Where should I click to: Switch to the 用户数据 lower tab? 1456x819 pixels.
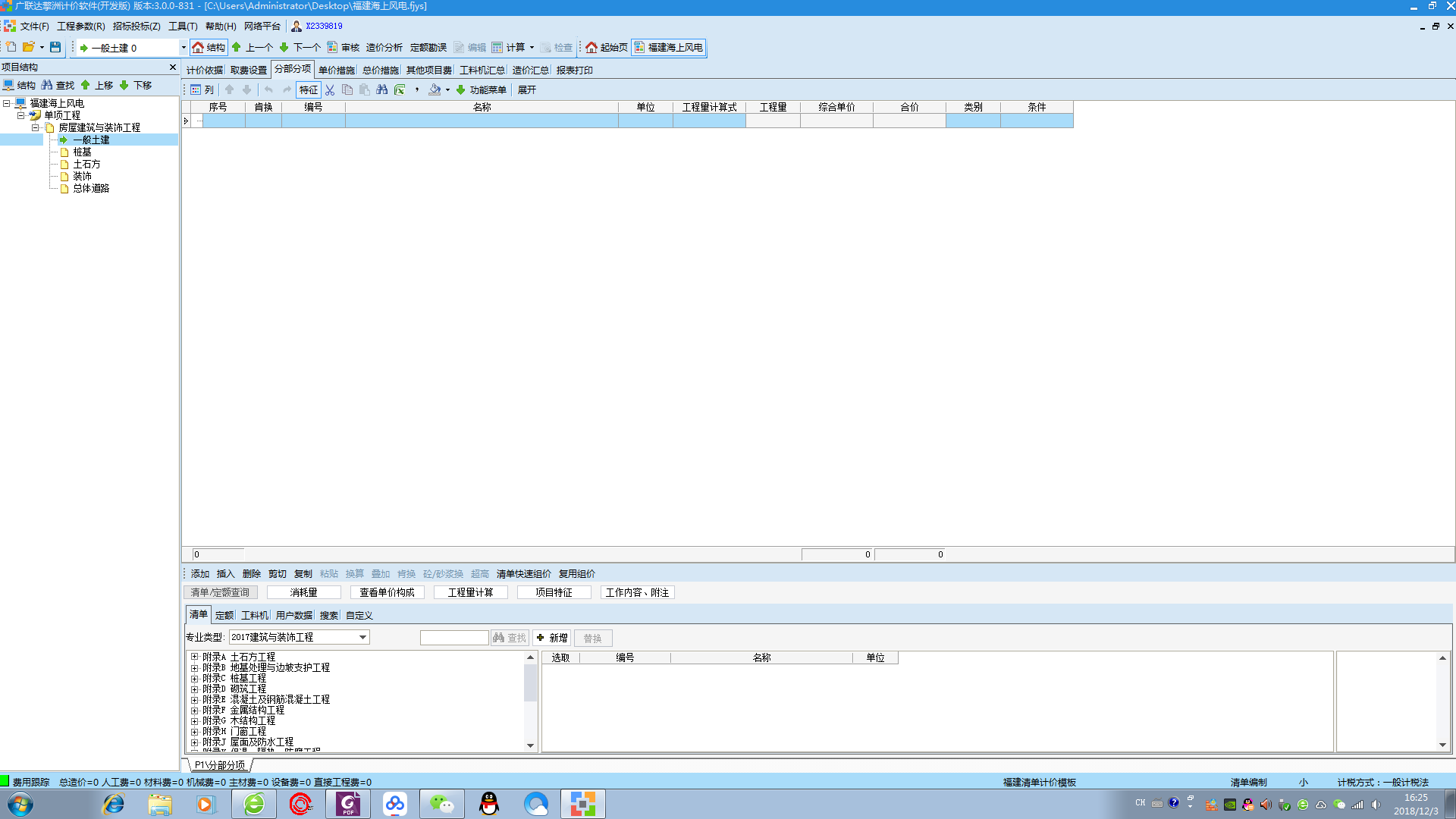pos(293,615)
